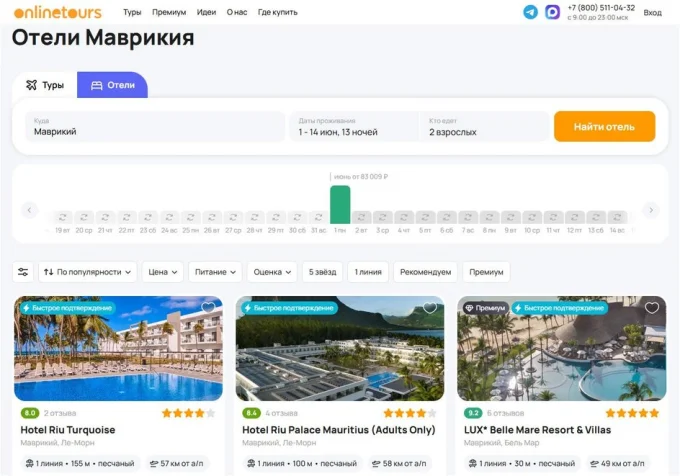Open the Где купить menu item
The width and height of the screenshot is (680, 476).
tap(278, 12)
